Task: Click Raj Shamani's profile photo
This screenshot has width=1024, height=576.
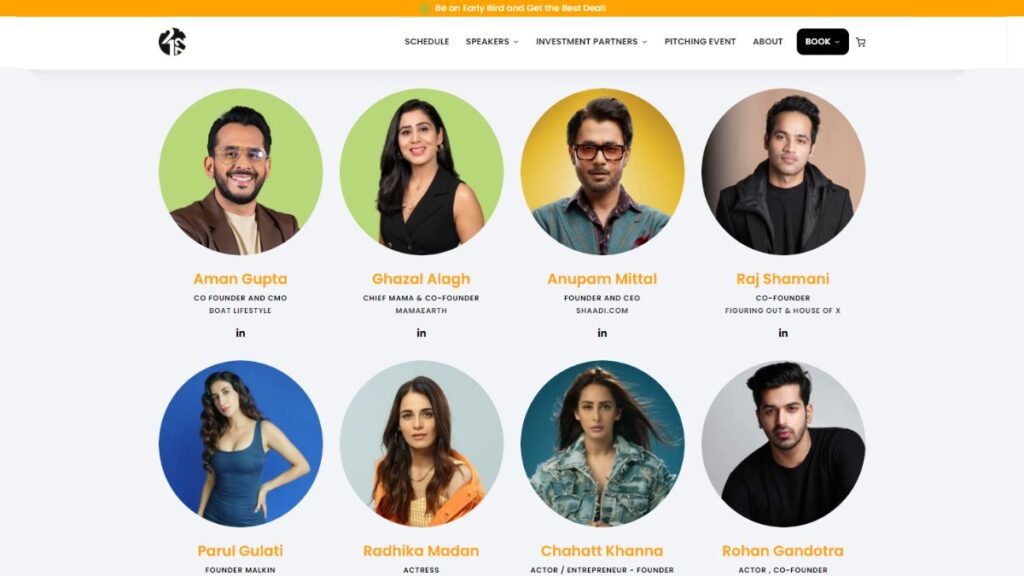Action: coord(783,172)
